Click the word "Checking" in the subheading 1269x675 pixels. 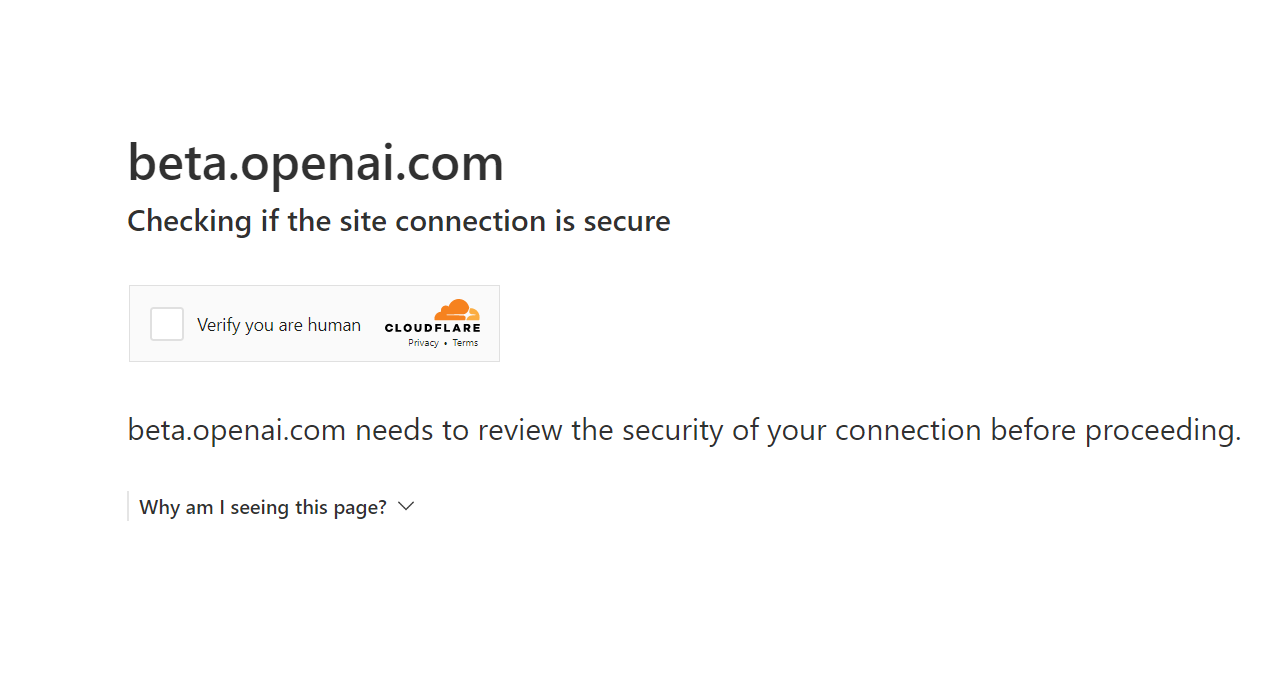[x=189, y=221]
